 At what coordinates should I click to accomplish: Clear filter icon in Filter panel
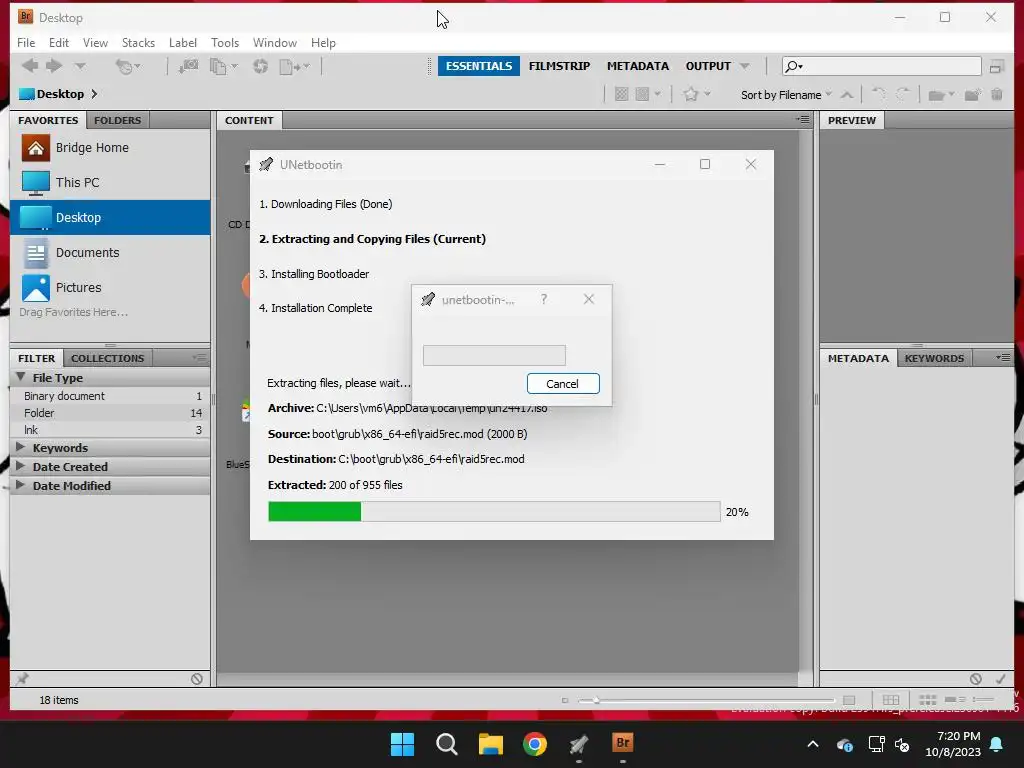tap(197, 679)
